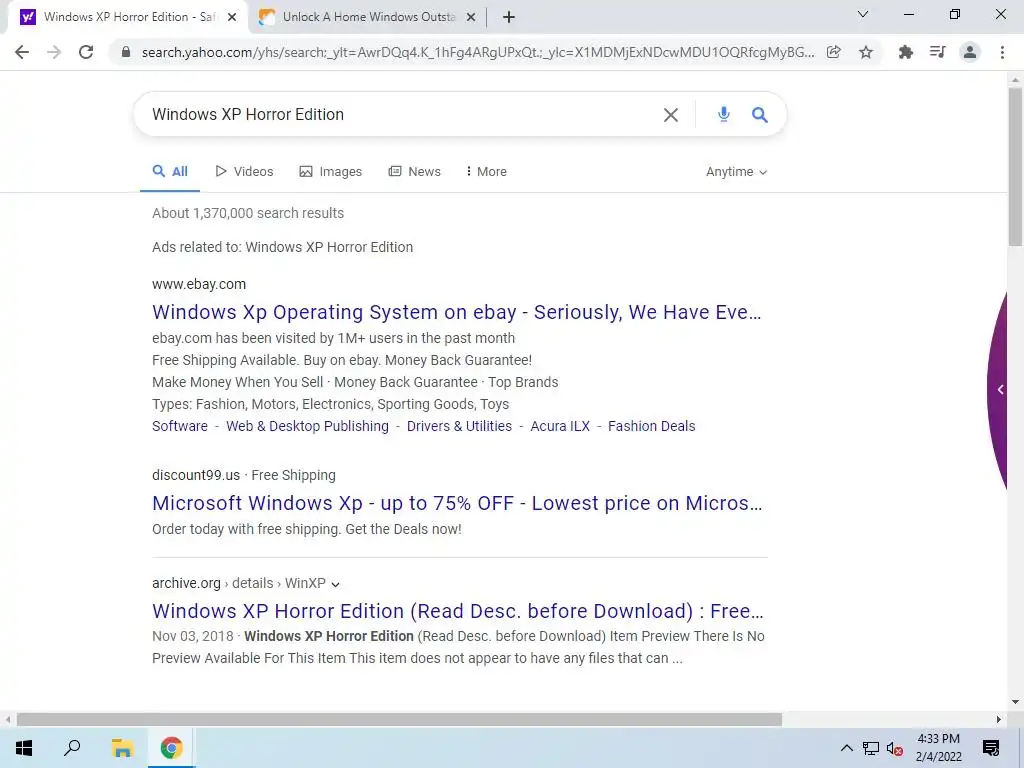Select the All results tab
The image size is (1024, 768).
point(170,172)
